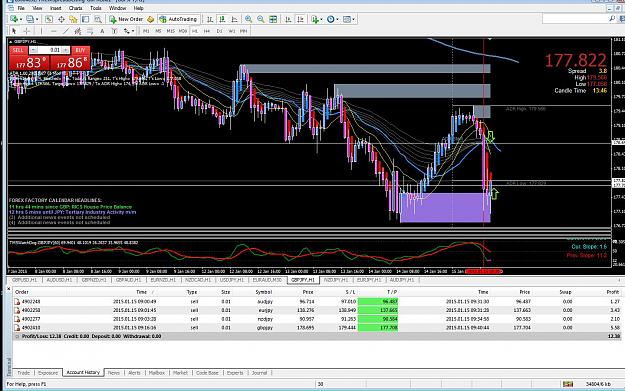Select the Crosshair tool

pos(27,31)
